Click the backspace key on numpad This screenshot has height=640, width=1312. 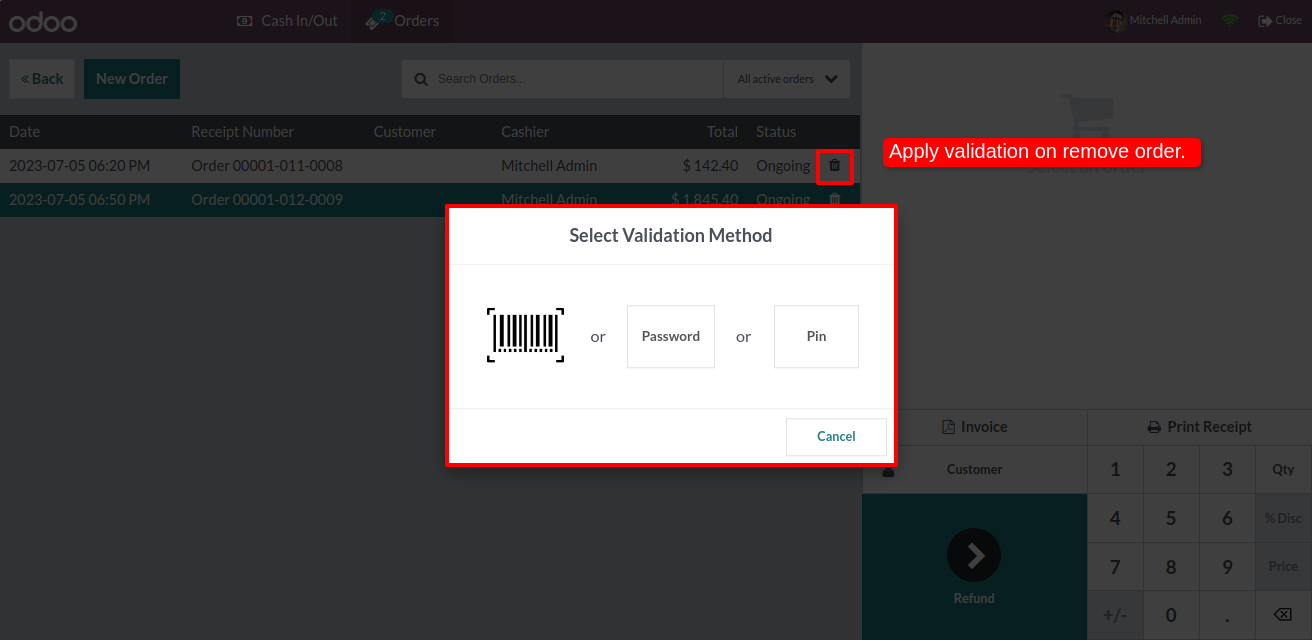pos(1282,614)
